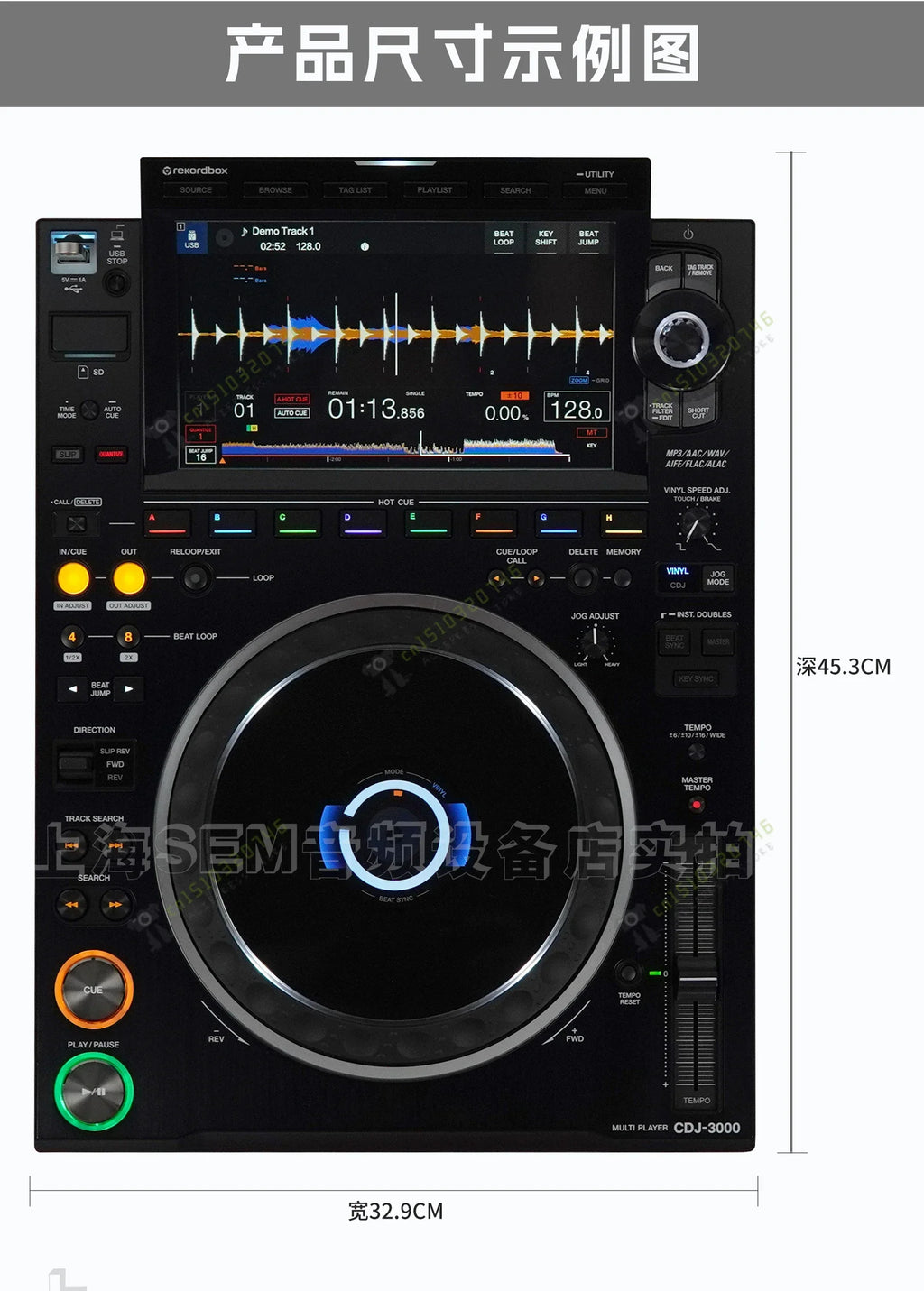Hit the green PLAY/PAUSE button

(94, 1092)
